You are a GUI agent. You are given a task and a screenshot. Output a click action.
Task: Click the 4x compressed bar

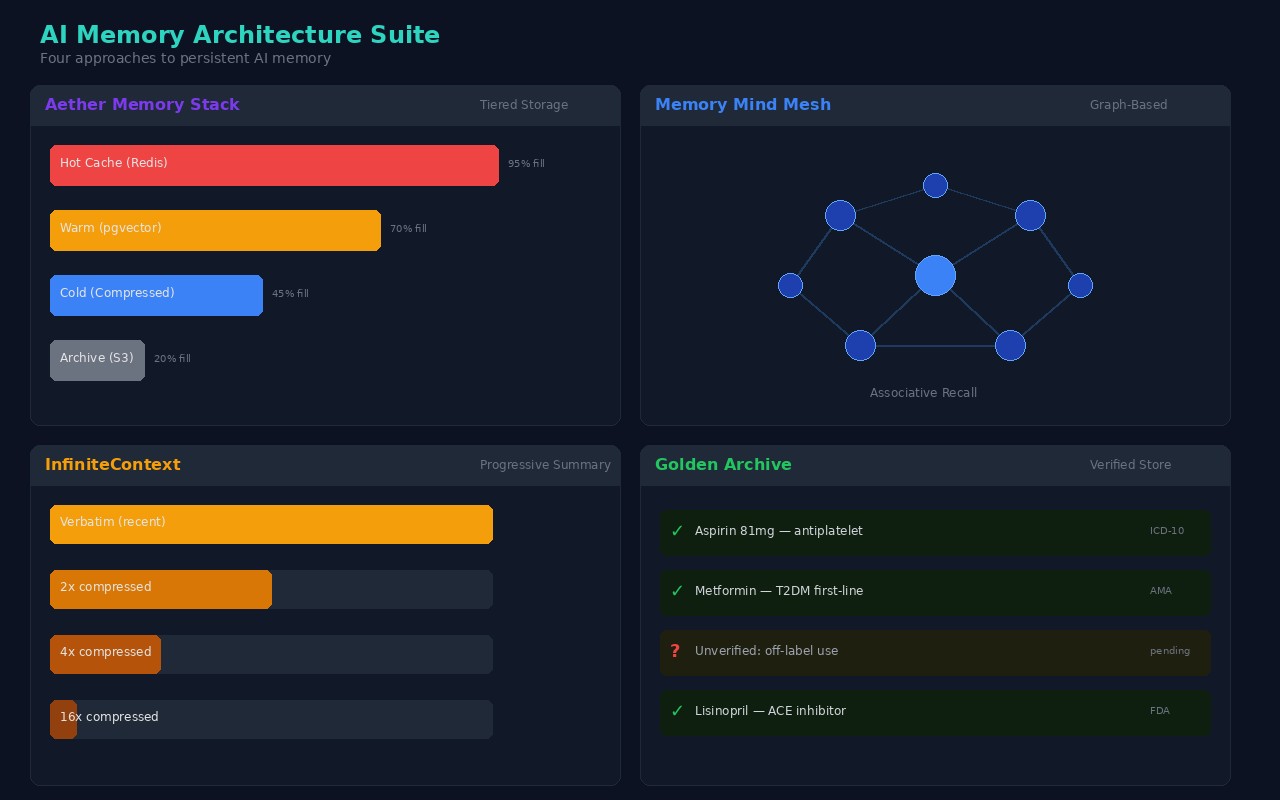click(x=105, y=654)
